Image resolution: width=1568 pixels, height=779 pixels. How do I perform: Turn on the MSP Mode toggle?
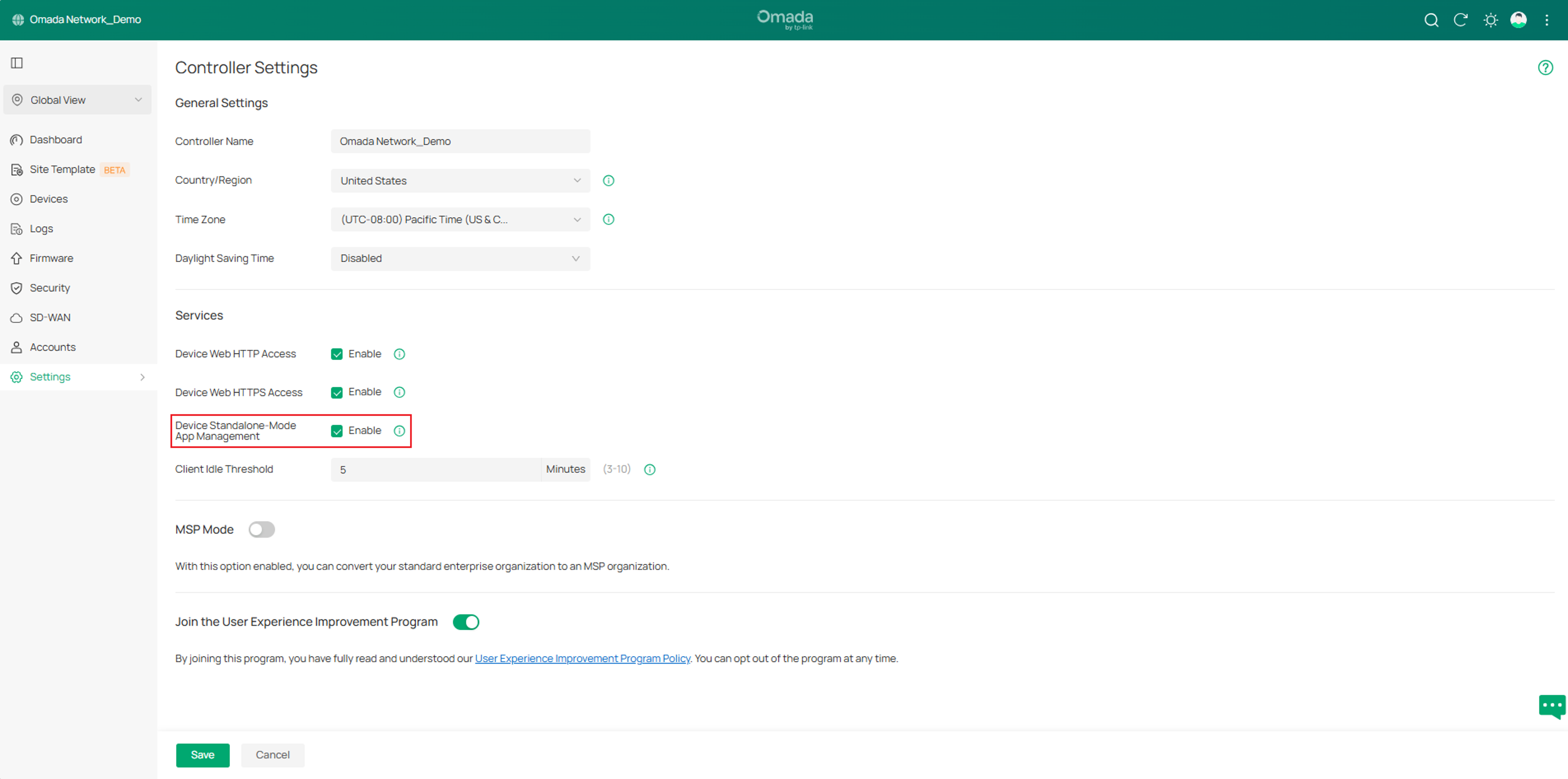262,530
